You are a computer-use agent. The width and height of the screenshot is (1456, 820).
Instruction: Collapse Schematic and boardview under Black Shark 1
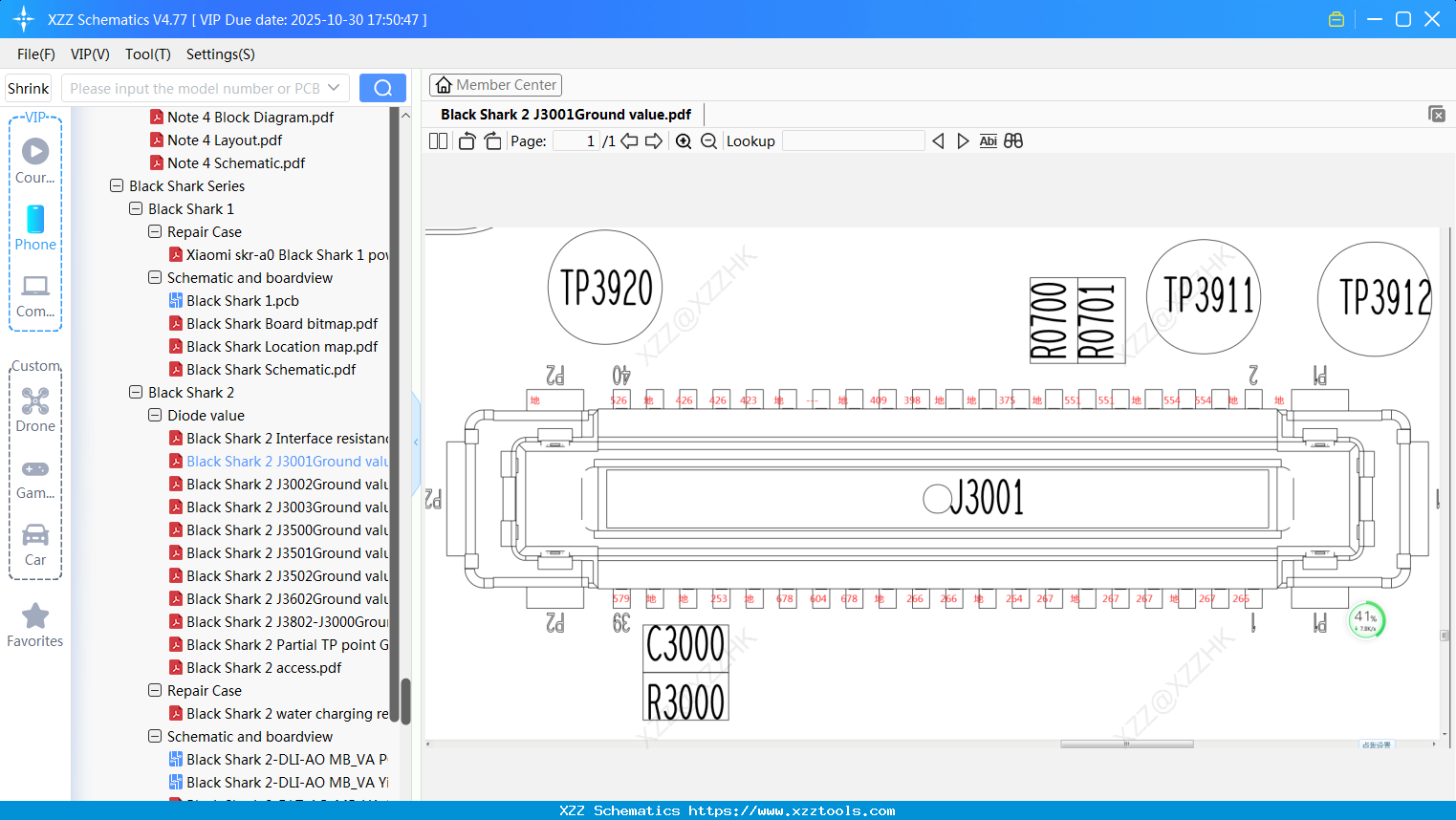pyautogui.click(x=155, y=278)
